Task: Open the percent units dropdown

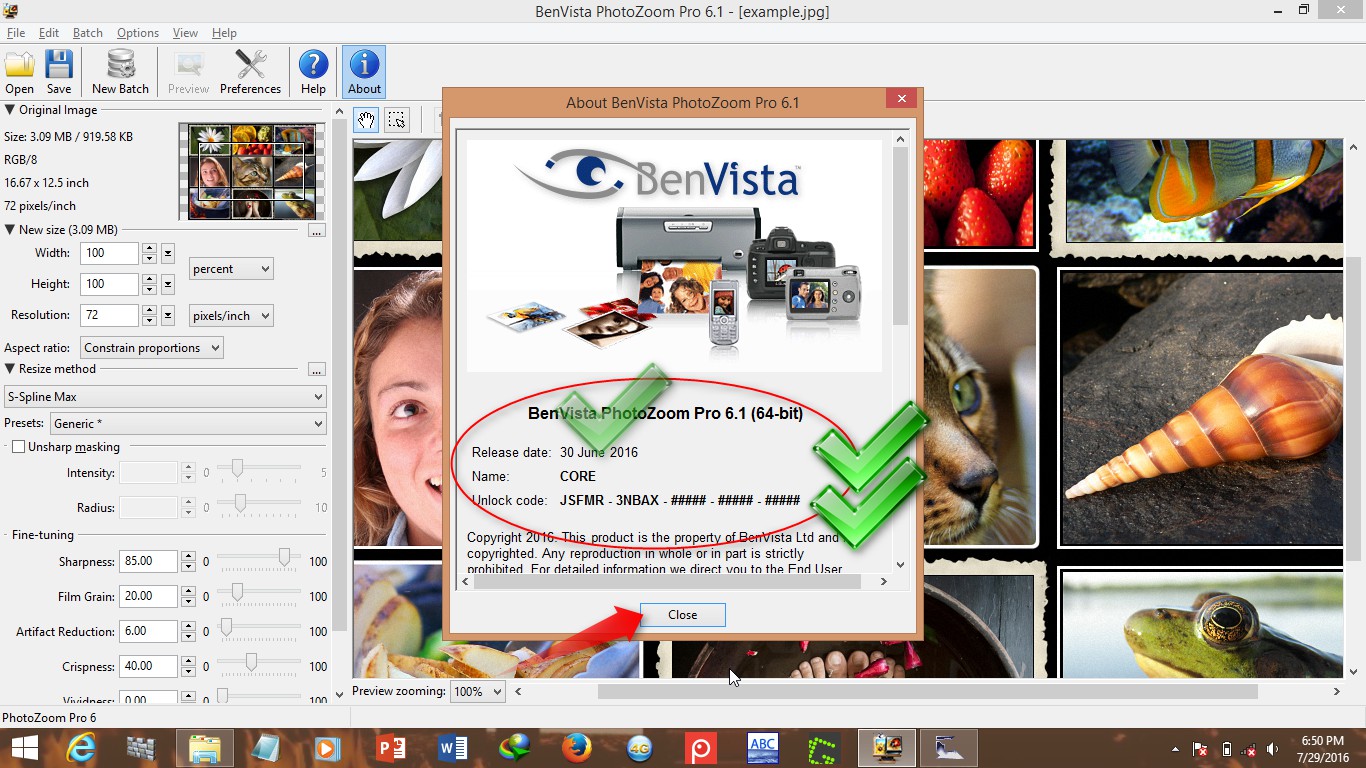Action: click(231, 269)
